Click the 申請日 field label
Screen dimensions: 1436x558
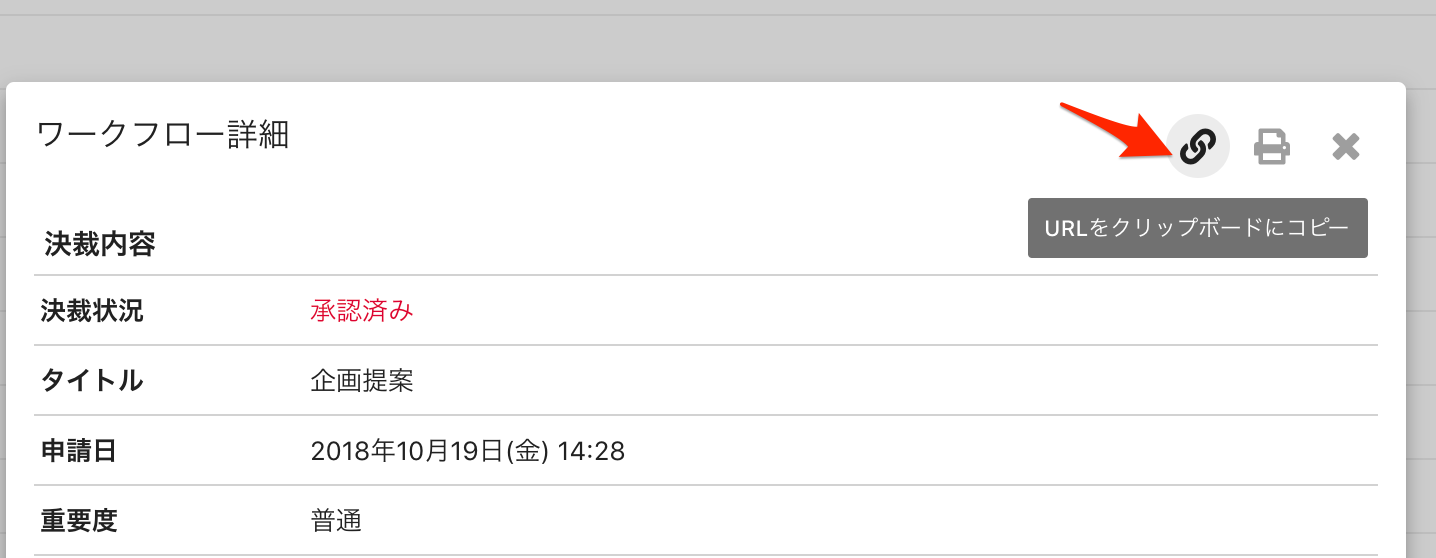[x=79, y=451]
